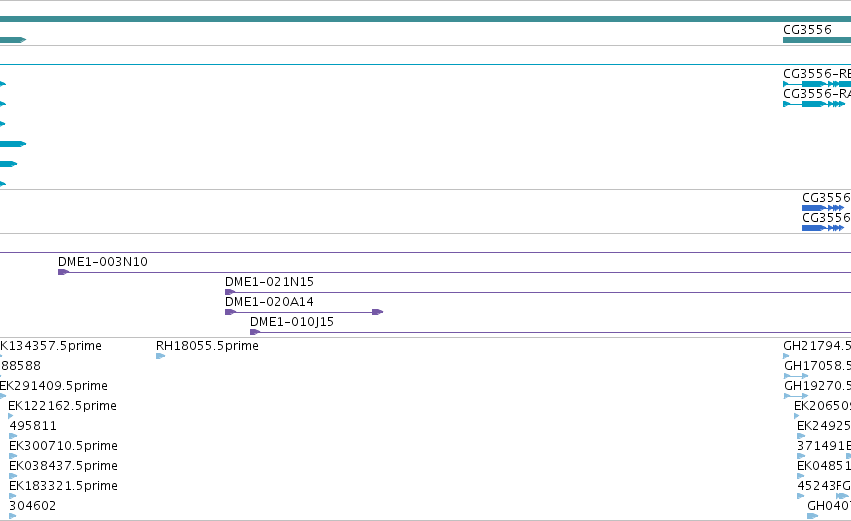Screen dimensions: 851x521
Task: Click the arrow glyph under EK183321.5prime
Action: pos(13,496)
